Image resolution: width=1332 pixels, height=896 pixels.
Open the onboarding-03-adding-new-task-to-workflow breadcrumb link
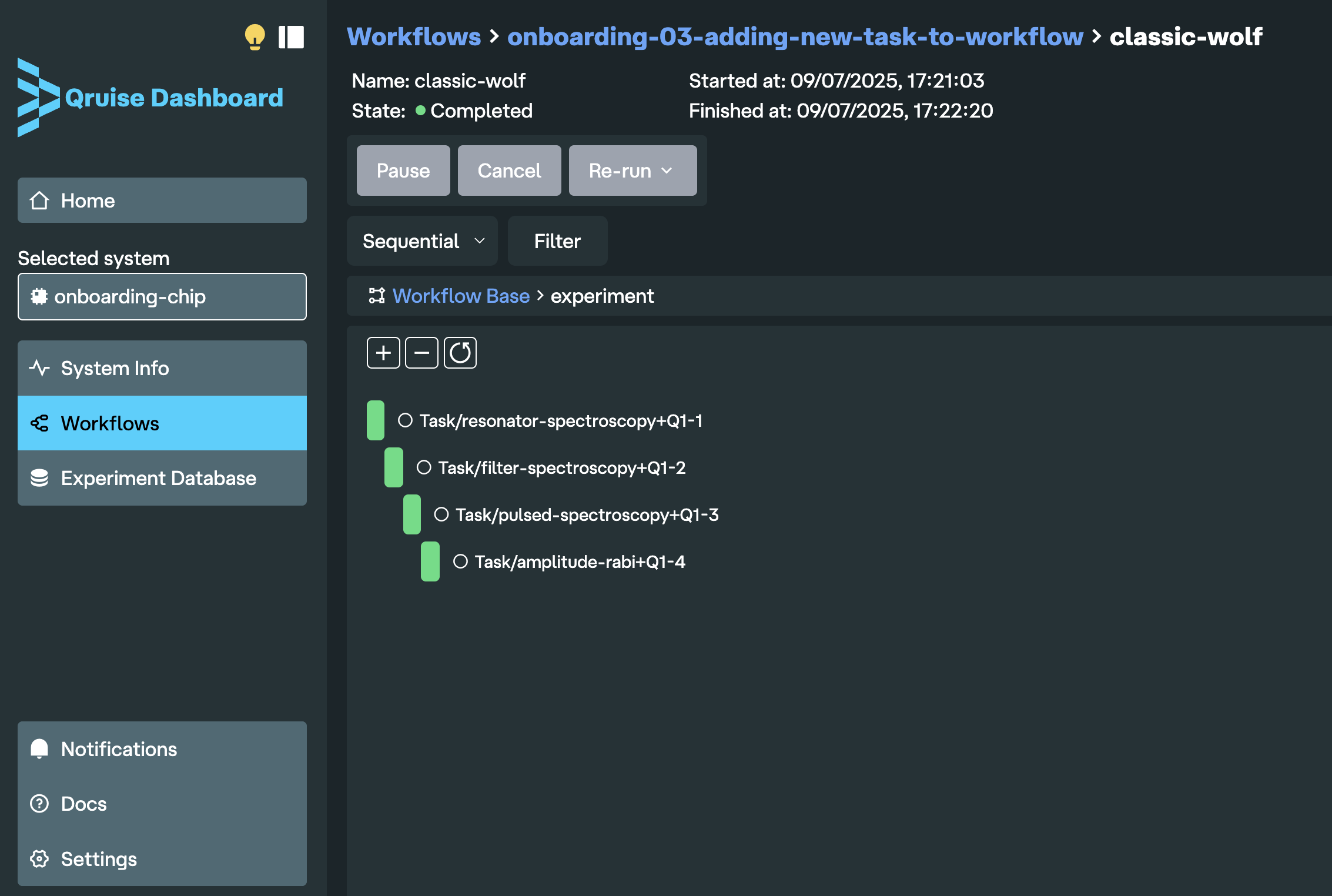(795, 36)
